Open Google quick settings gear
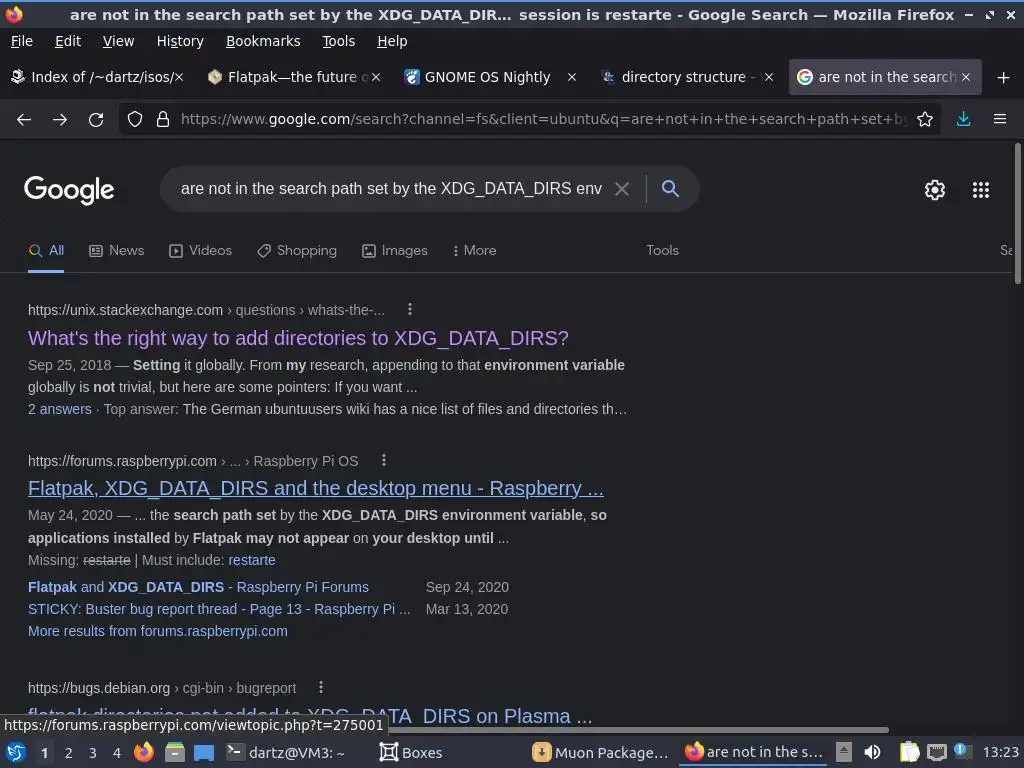 pyautogui.click(x=935, y=190)
